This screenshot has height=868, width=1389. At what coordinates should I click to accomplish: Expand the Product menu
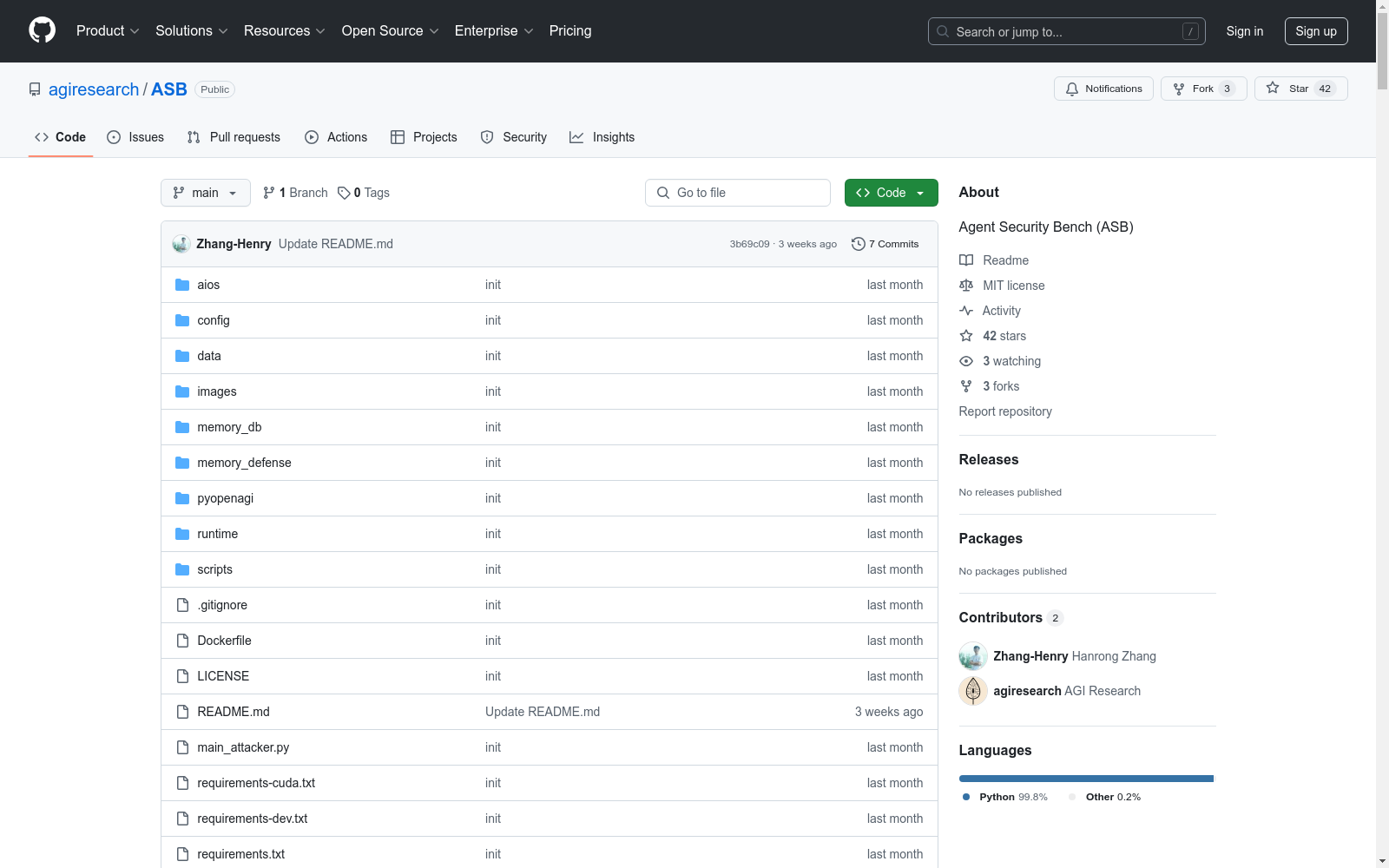(x=108, y=30)
